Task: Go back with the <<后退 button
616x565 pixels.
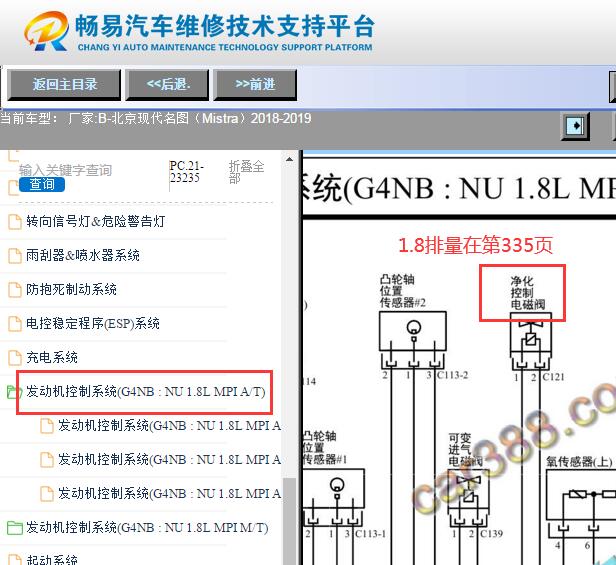Action: (167, 84)
